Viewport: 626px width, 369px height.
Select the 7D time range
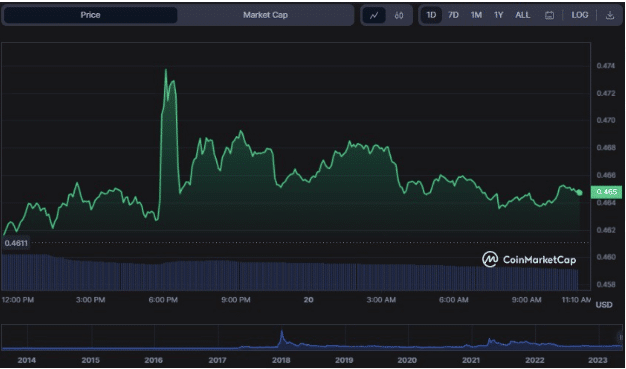(x=453, y=15)
